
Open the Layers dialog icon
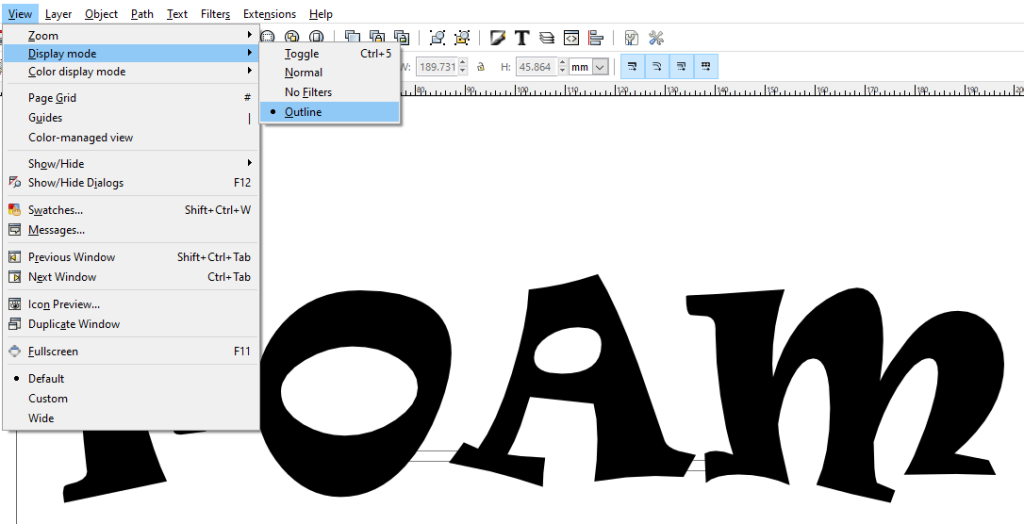pyautogui.click(x=547, y=37)
